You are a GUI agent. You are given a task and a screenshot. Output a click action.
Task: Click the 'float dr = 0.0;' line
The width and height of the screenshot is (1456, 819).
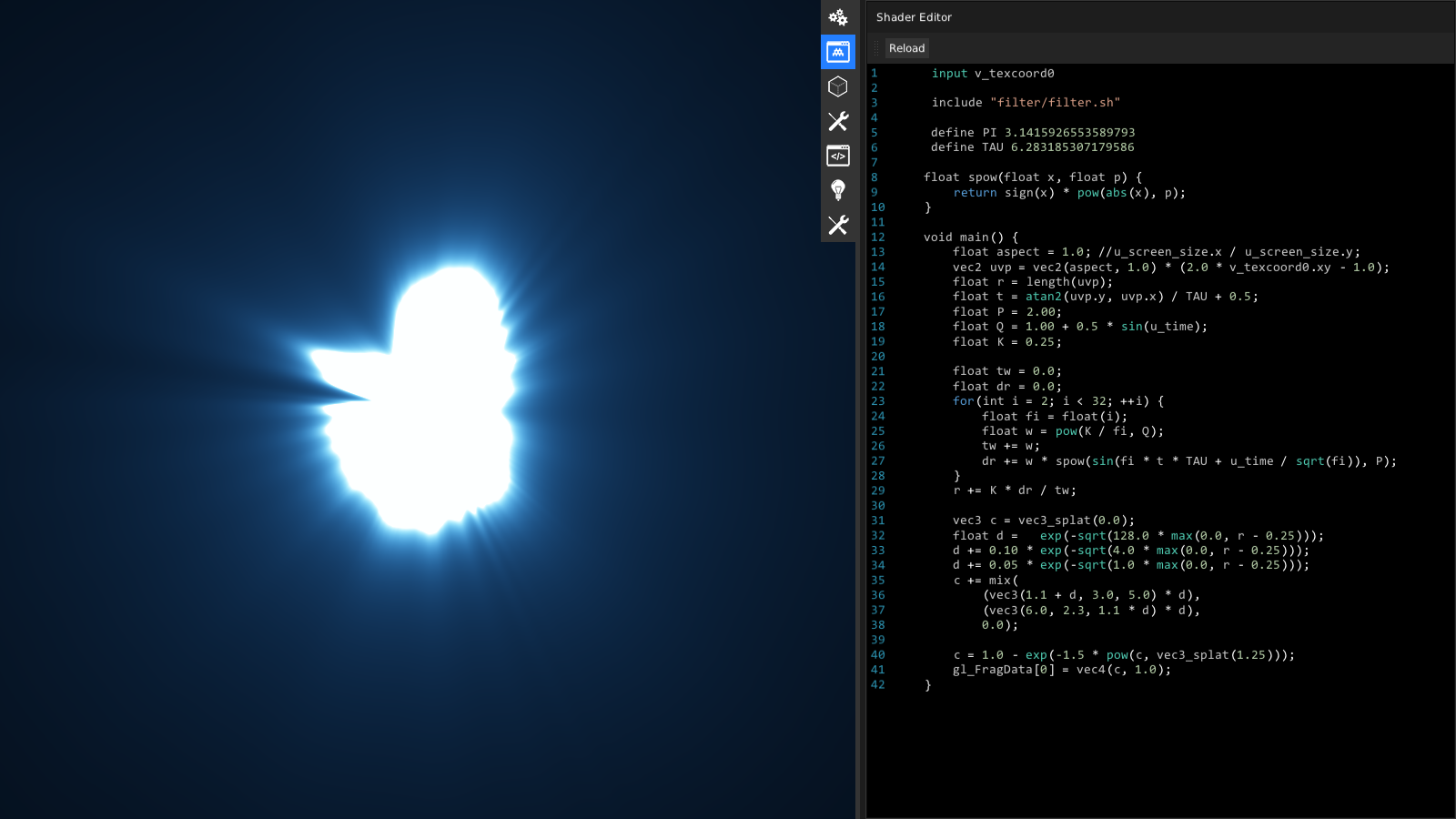[1007, 387]
